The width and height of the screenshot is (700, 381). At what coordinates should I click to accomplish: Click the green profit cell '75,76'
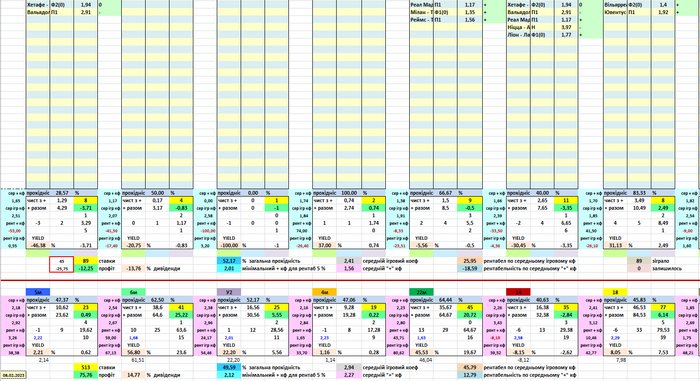tap(86, 375)
